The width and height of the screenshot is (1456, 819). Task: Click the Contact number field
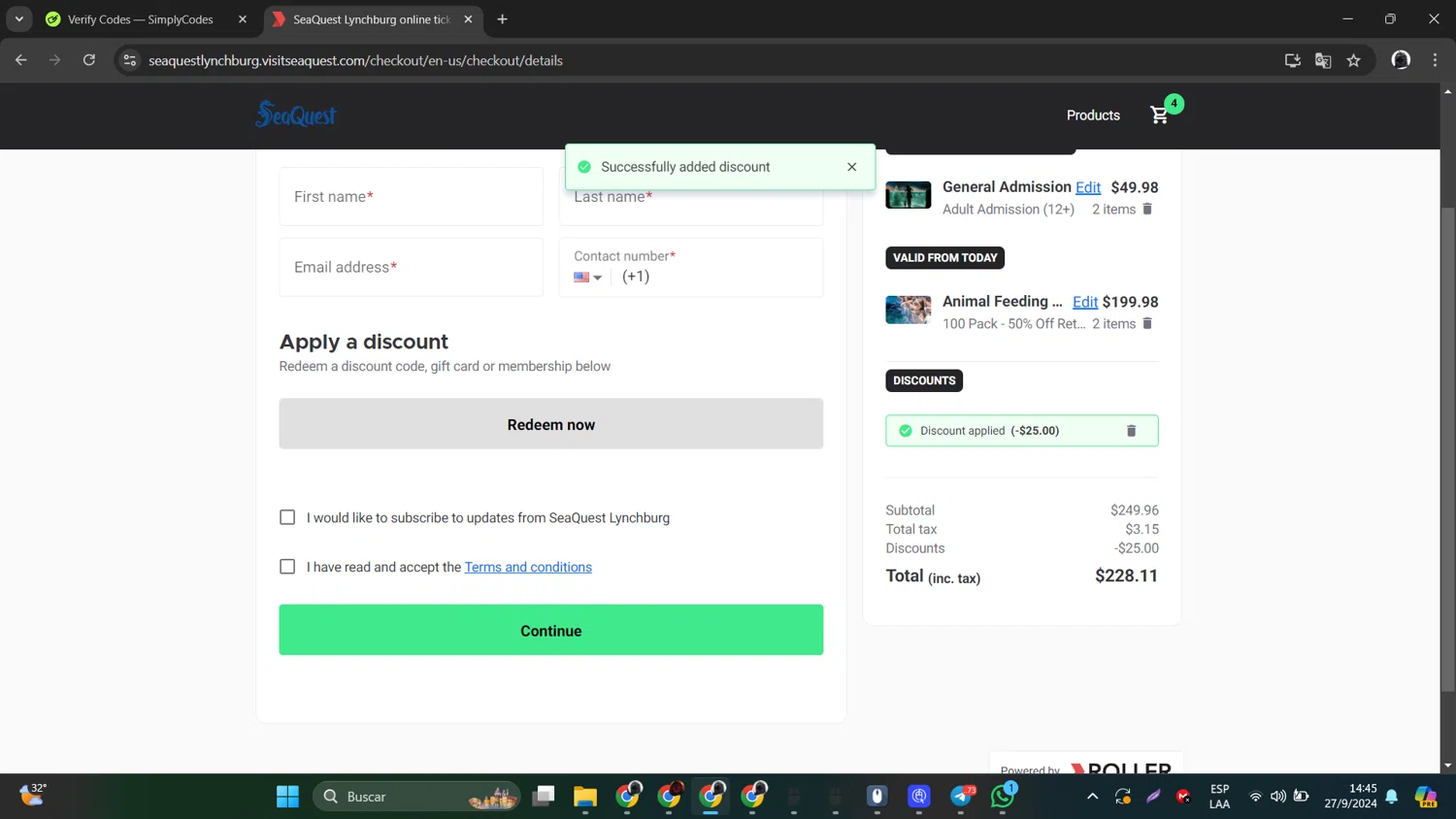click(691, 268)
